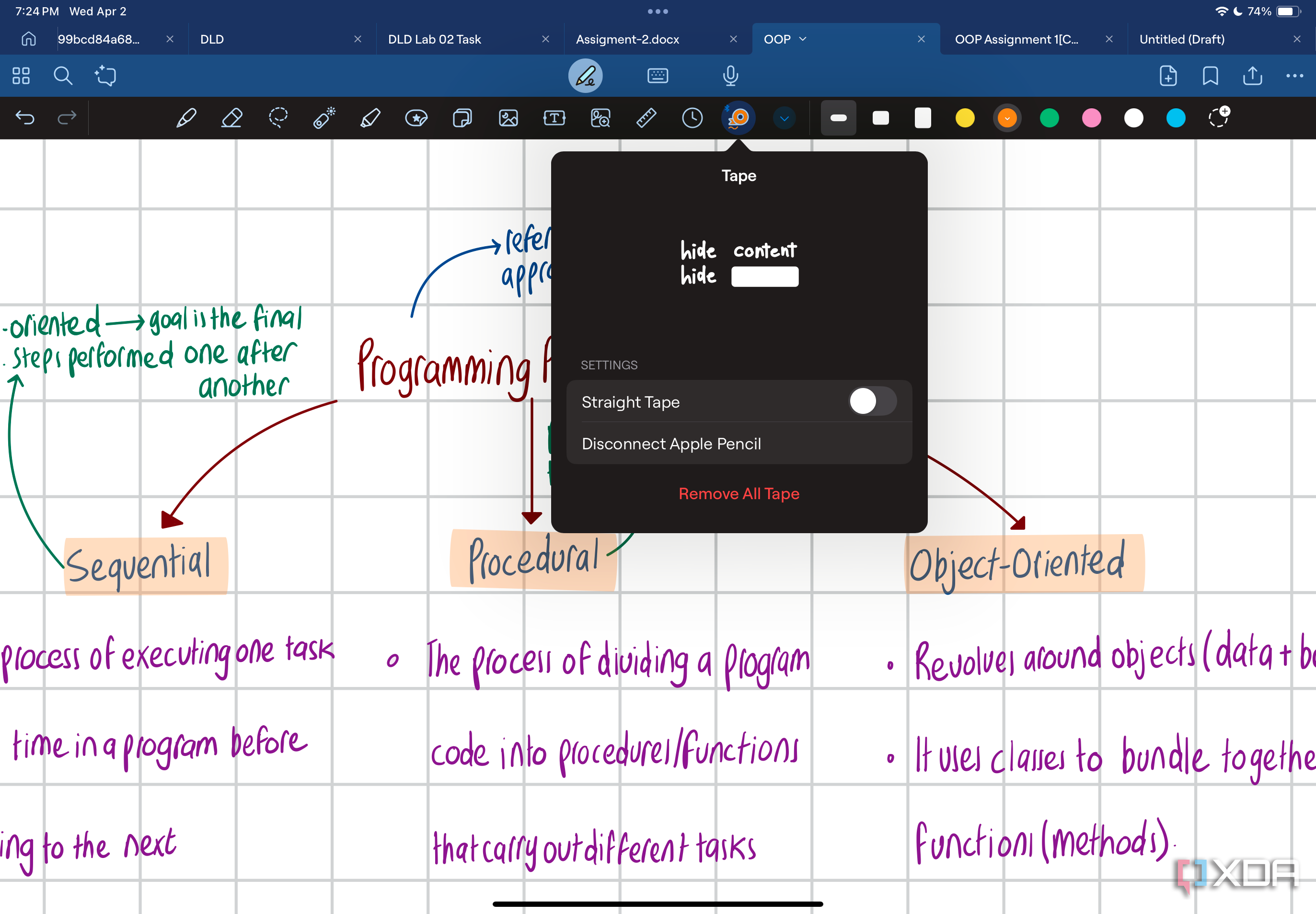Click Disconnect Apple Pencil
Image resolution: width=1316 pixels, height=914 pixels.
coord(739,444)
